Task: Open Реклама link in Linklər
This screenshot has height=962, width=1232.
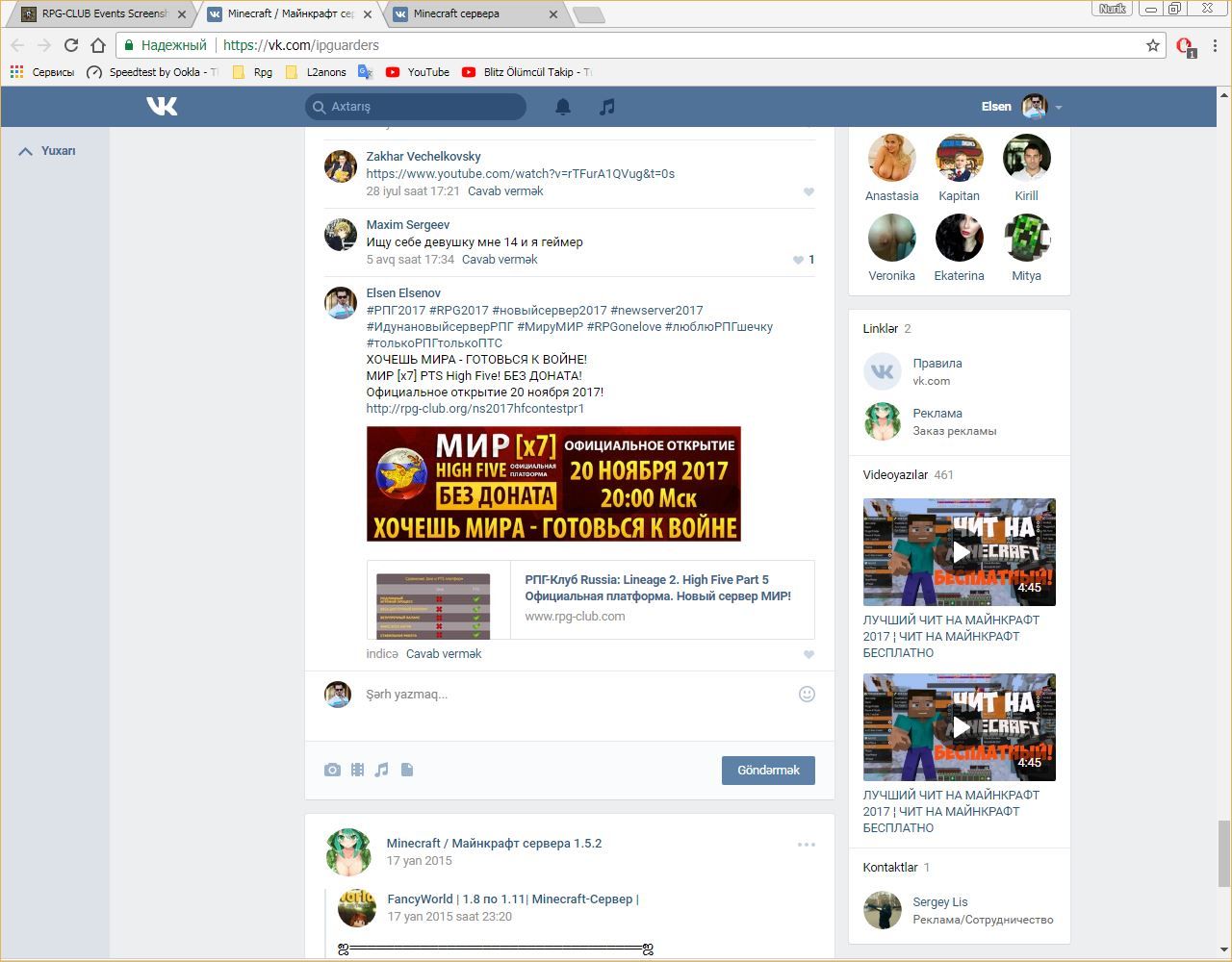Action: point(937,414)
